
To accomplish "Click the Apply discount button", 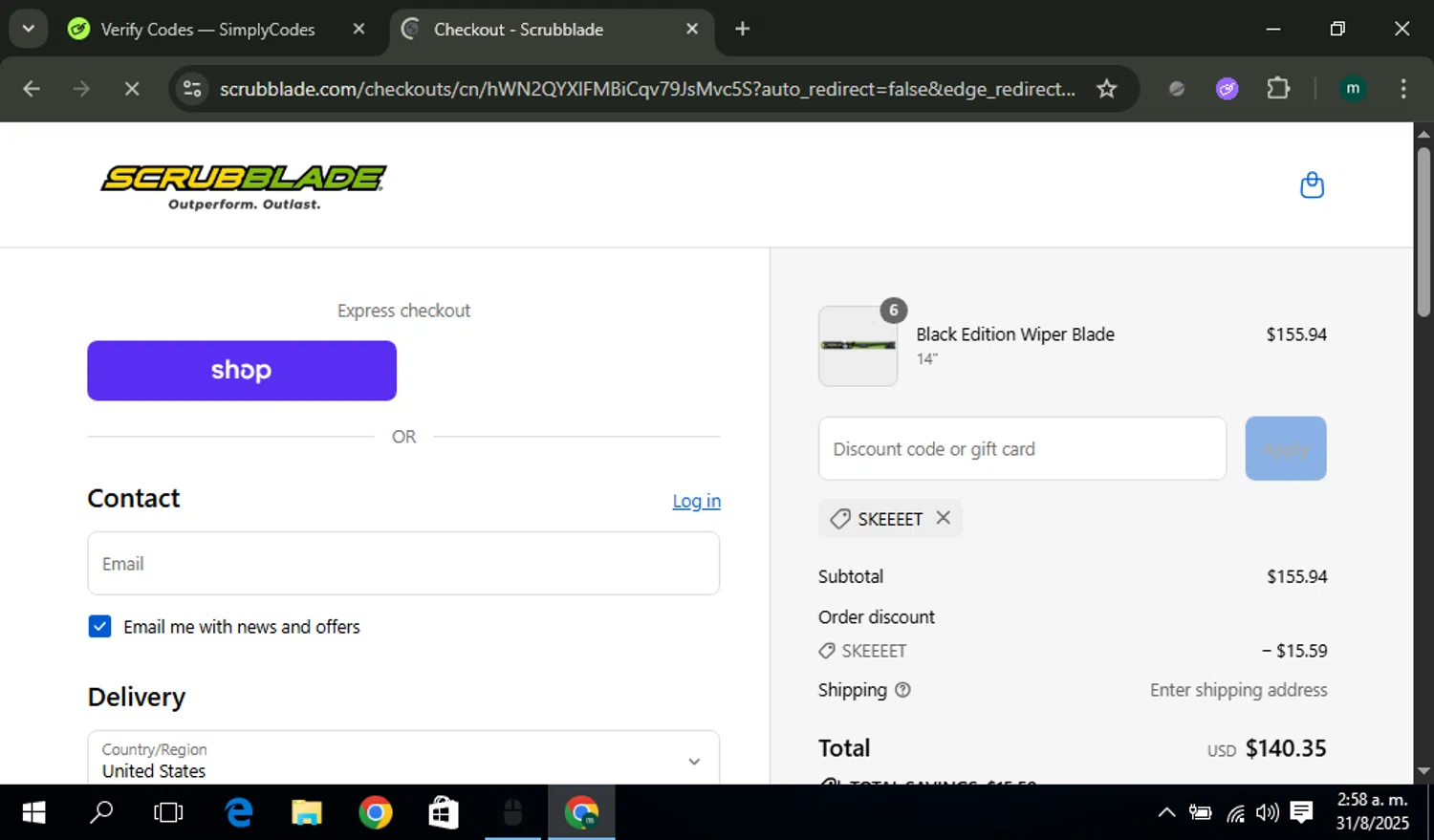I will 1285,448.
